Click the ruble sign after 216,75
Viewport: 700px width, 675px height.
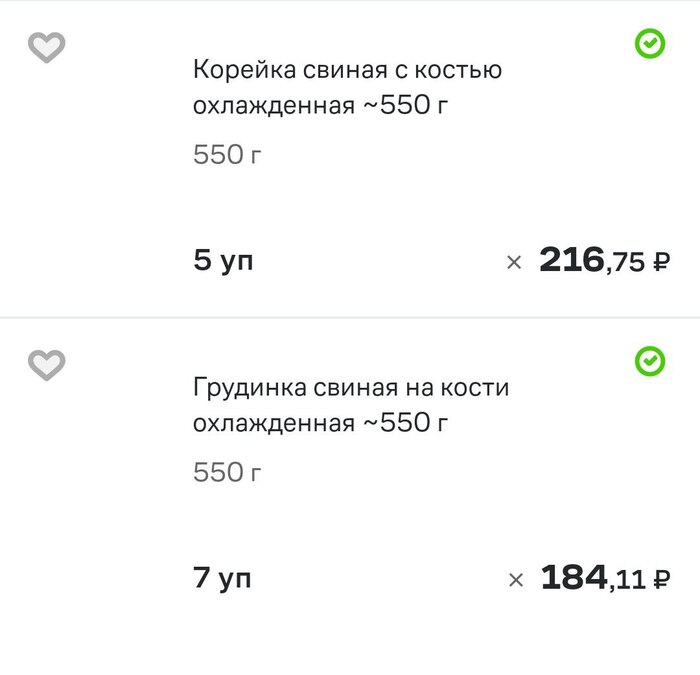(661, 263)
